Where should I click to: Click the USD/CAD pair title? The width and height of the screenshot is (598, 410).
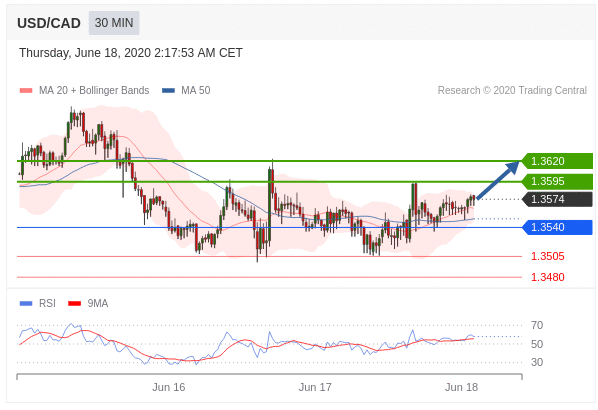coord(49,23)
